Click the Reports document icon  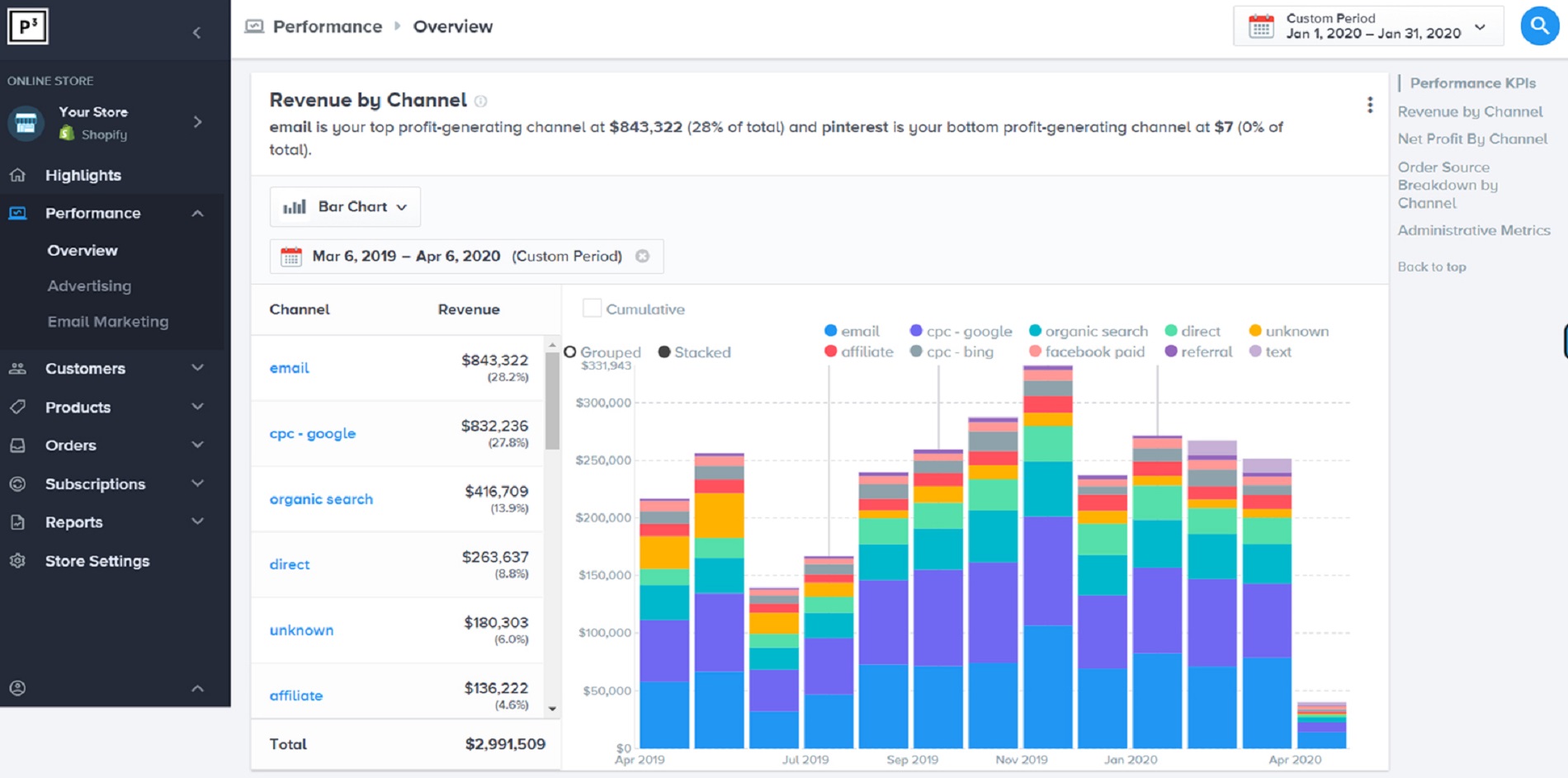click(17, 521)
